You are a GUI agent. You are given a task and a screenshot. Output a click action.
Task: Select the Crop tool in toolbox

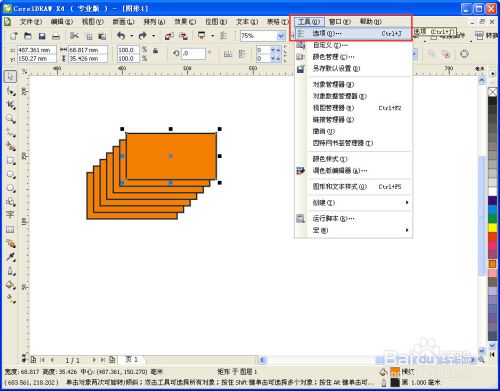pyautogui.click(x=10, y=105)
